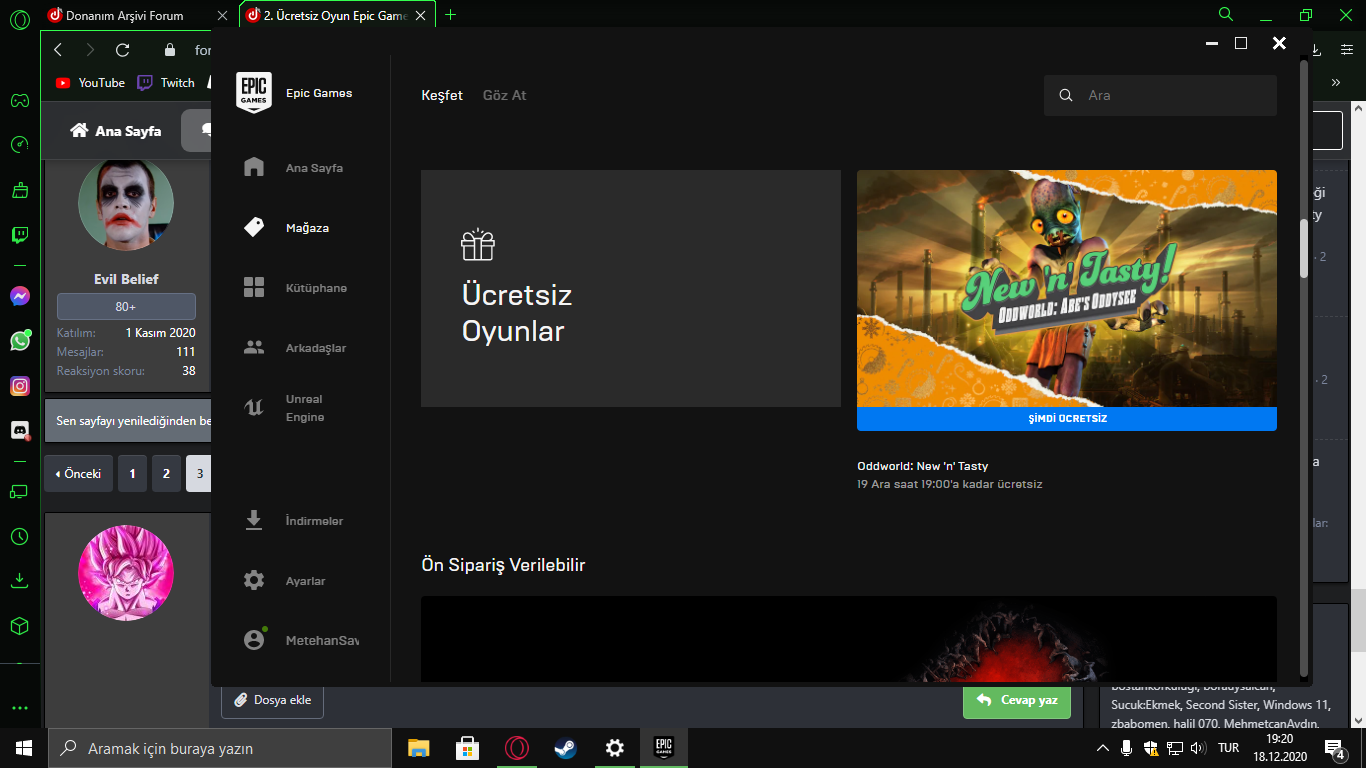Open Twitch panel in Opera sidebar
Screen dimensions: 1366x768
point(20,235)
